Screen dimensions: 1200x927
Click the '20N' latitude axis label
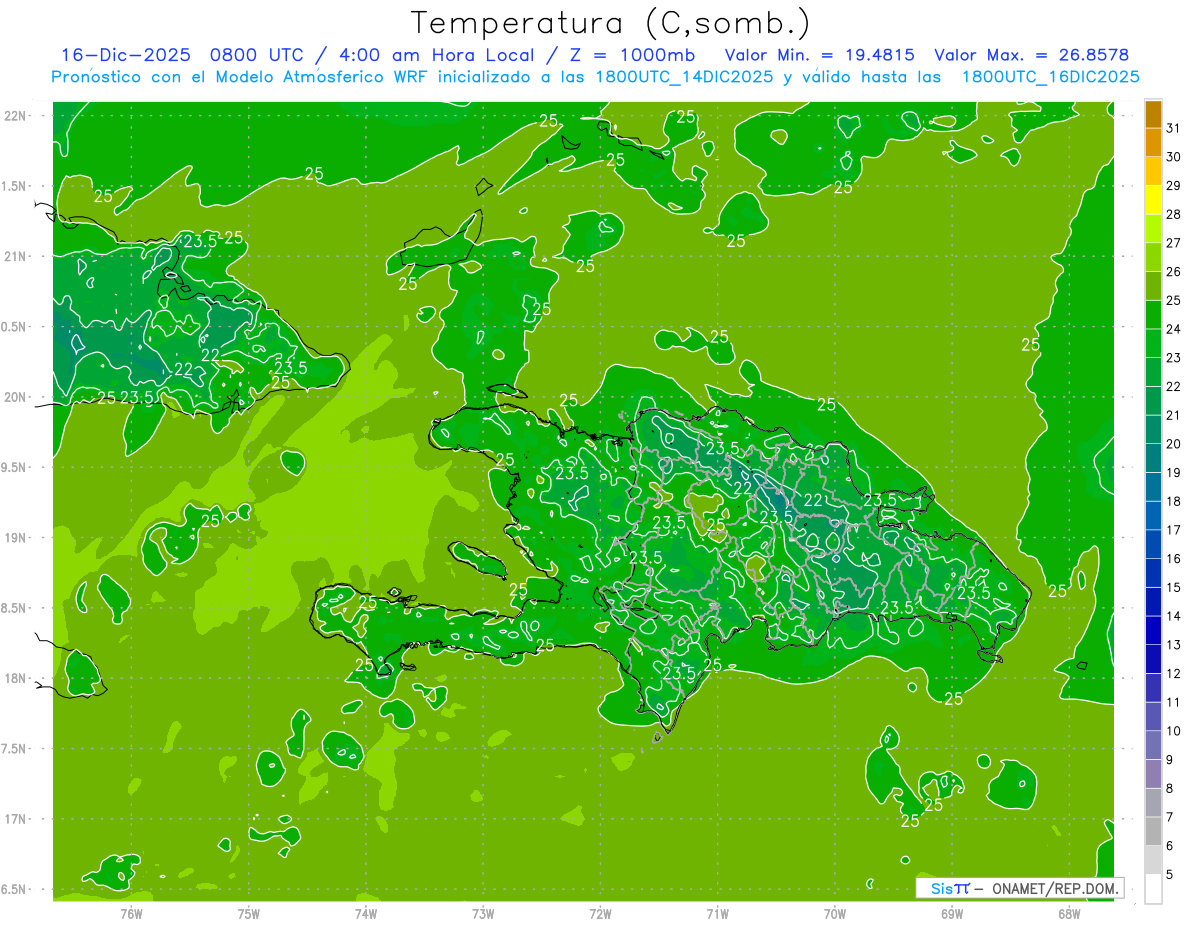pos(16,397)
